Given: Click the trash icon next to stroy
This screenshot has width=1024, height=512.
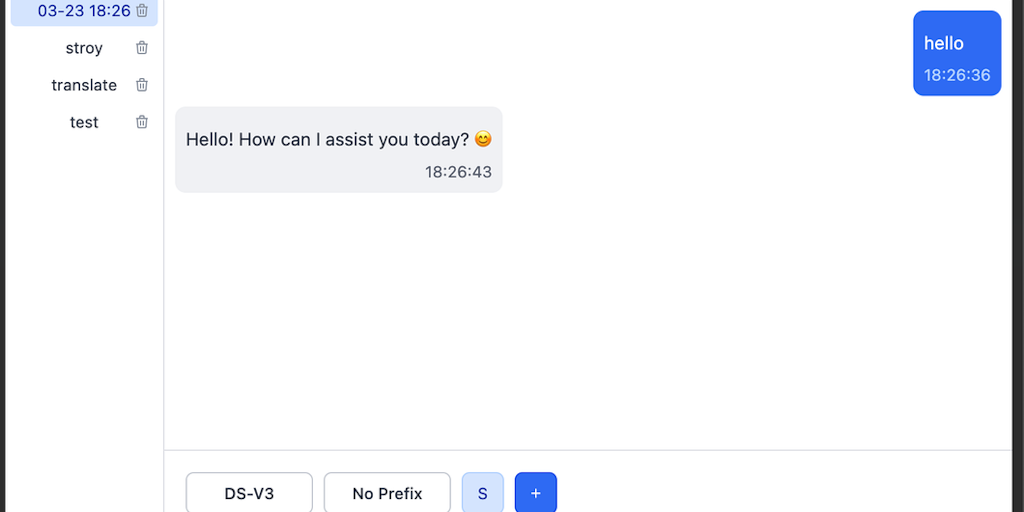Looking at the screenshot, I should coord(142,48).
